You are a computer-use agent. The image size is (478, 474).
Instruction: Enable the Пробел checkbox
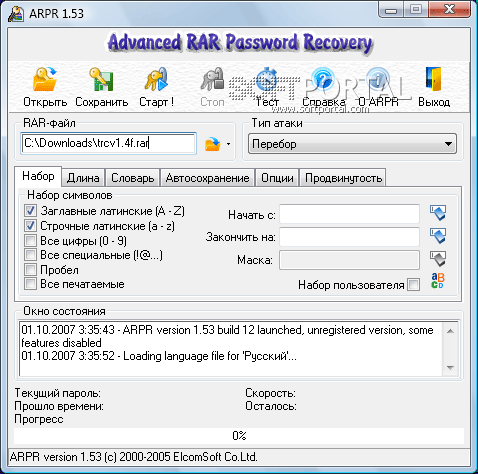30,269
